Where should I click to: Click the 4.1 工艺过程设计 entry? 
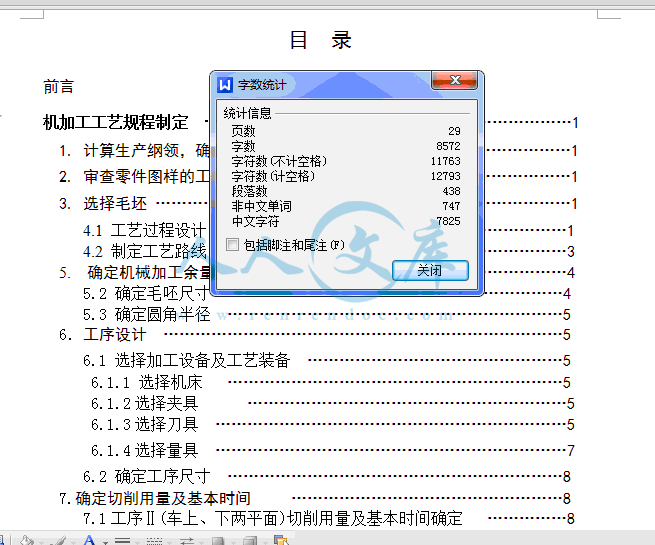coord(145,230)
